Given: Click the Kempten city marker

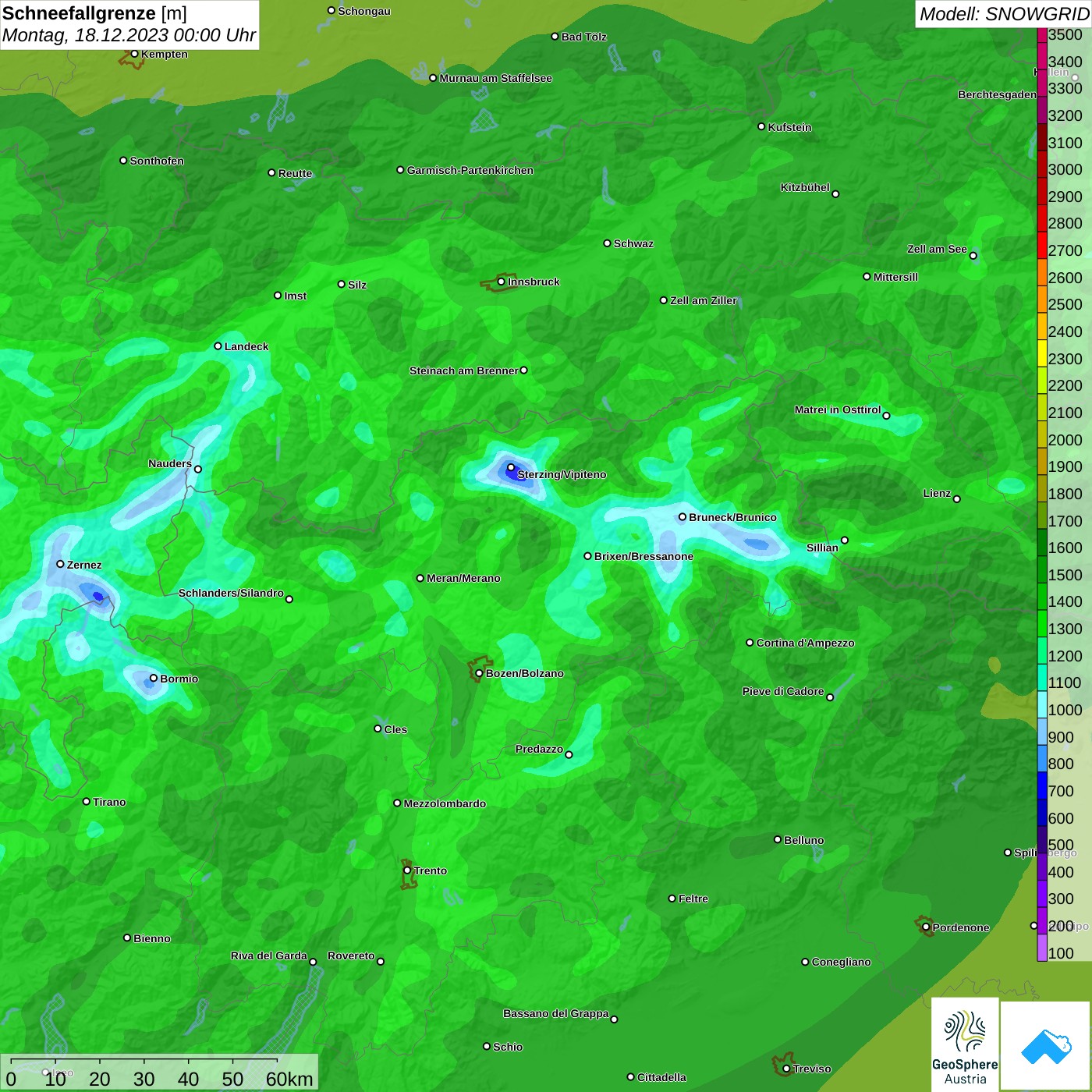Looking at the screenshot, I should click(x=134, y=54).
